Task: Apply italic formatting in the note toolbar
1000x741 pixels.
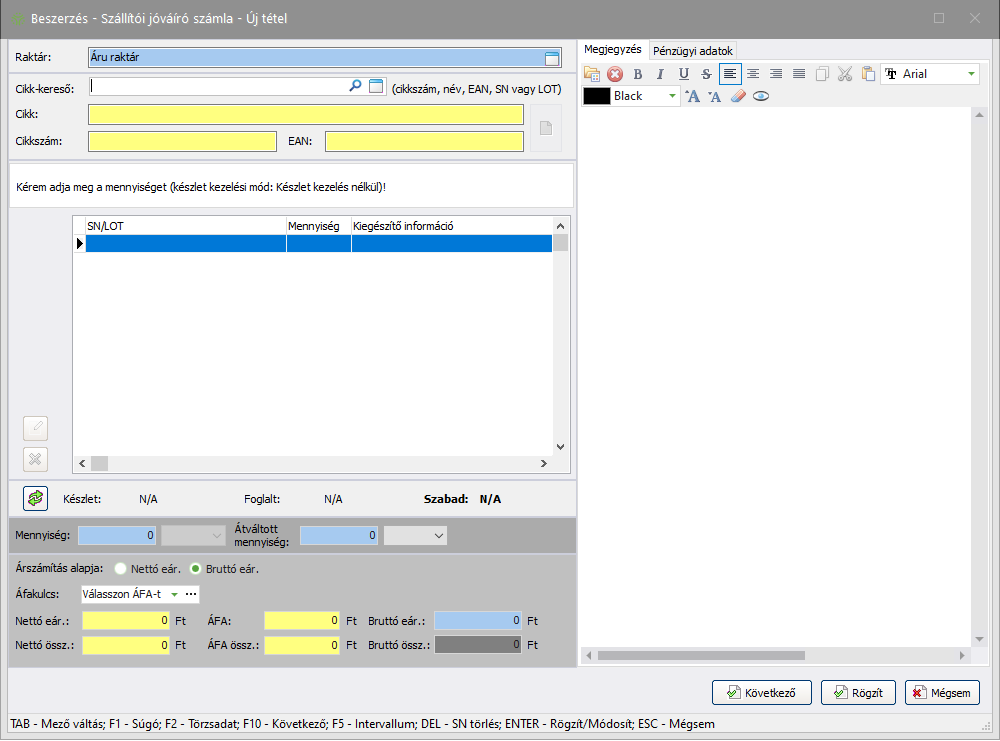Action: (660, 74)
